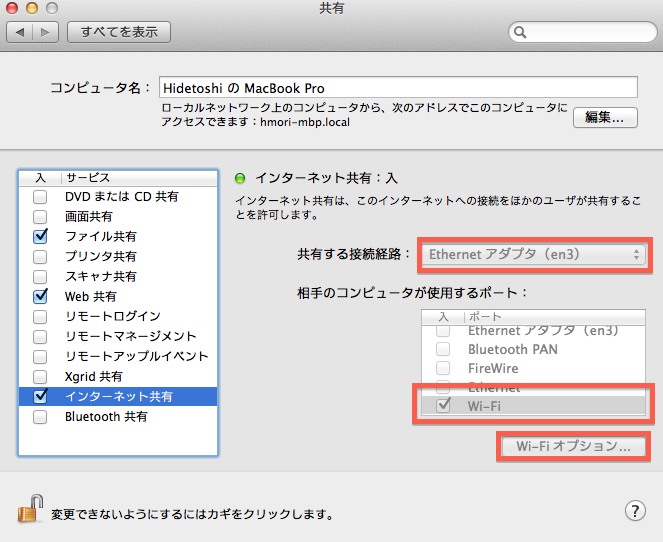The image size is (663, 542).
Task: Click the forward navigation arrow
Action: (45, 32)
